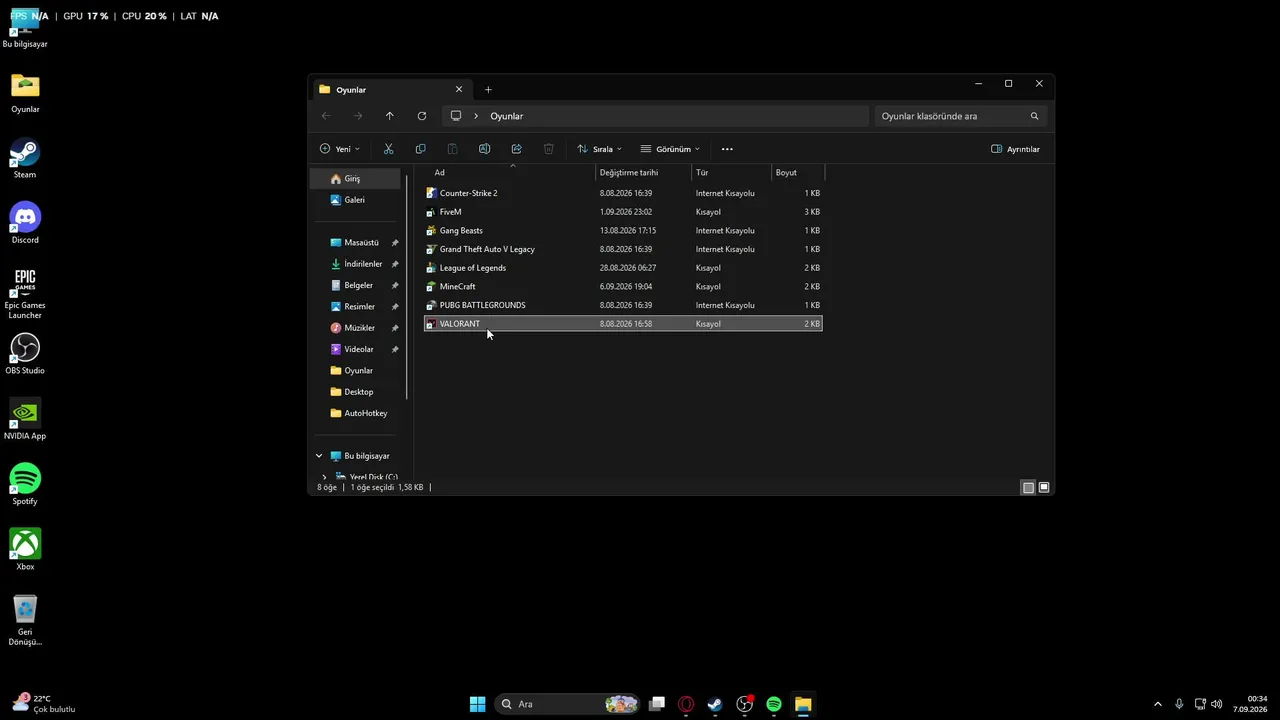Click the search magnifier in Explorer's search box
The width and height of the screenshot is (1280, 720).
point(1034,116)
